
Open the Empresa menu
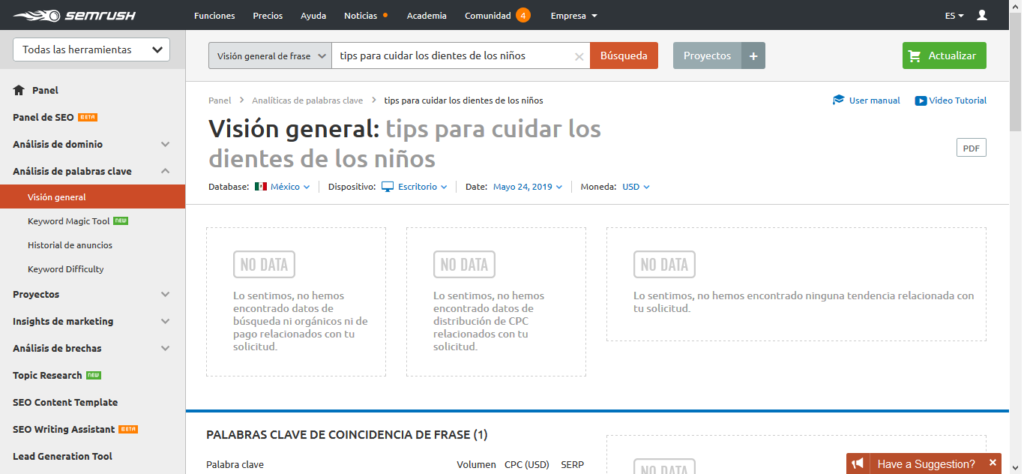(573, 16)
